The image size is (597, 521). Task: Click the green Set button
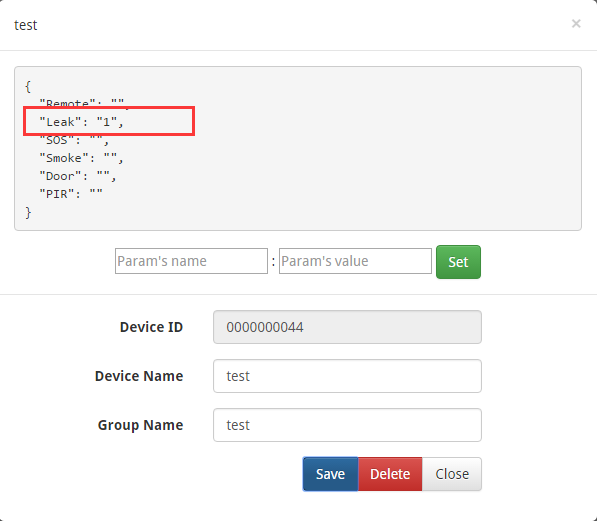pyautogui.click(x=458, y=262)
